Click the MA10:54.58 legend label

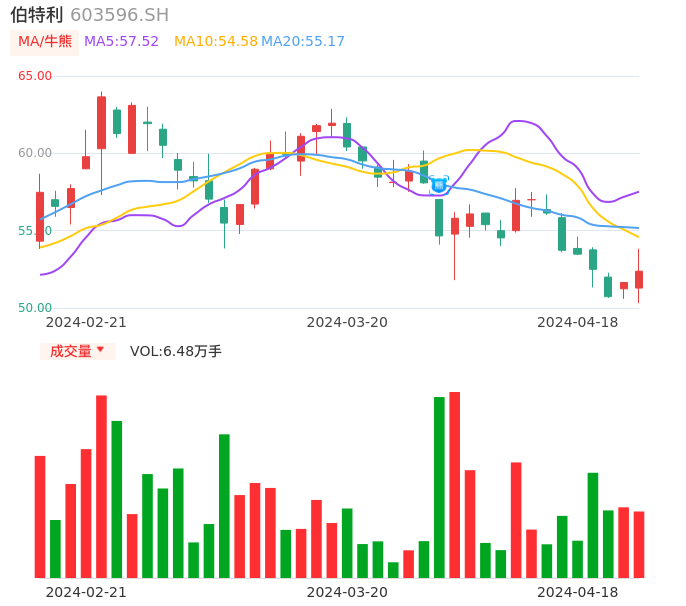[x=215, y=42]
